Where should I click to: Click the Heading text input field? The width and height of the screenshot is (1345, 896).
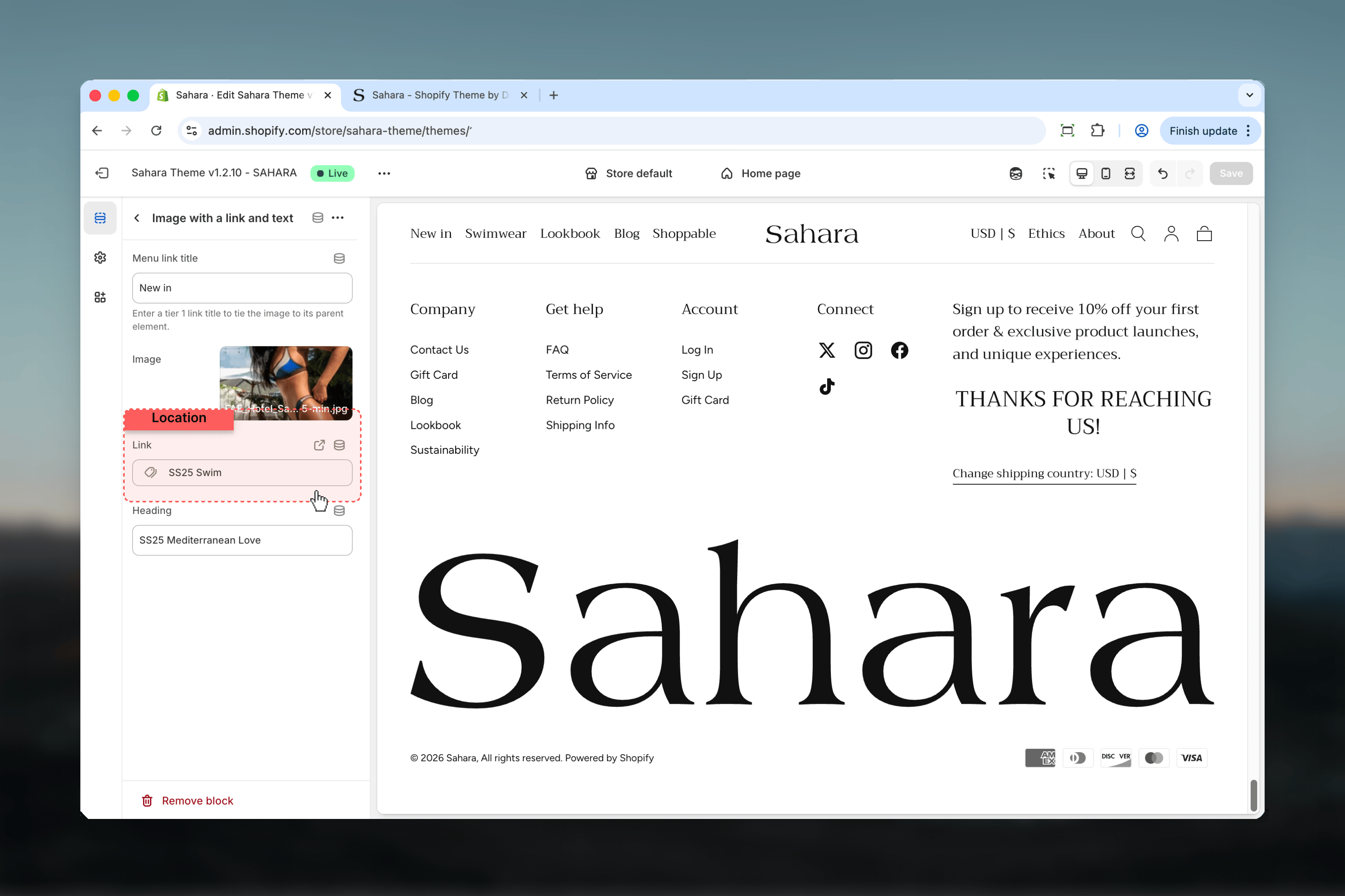click(242, 540)
